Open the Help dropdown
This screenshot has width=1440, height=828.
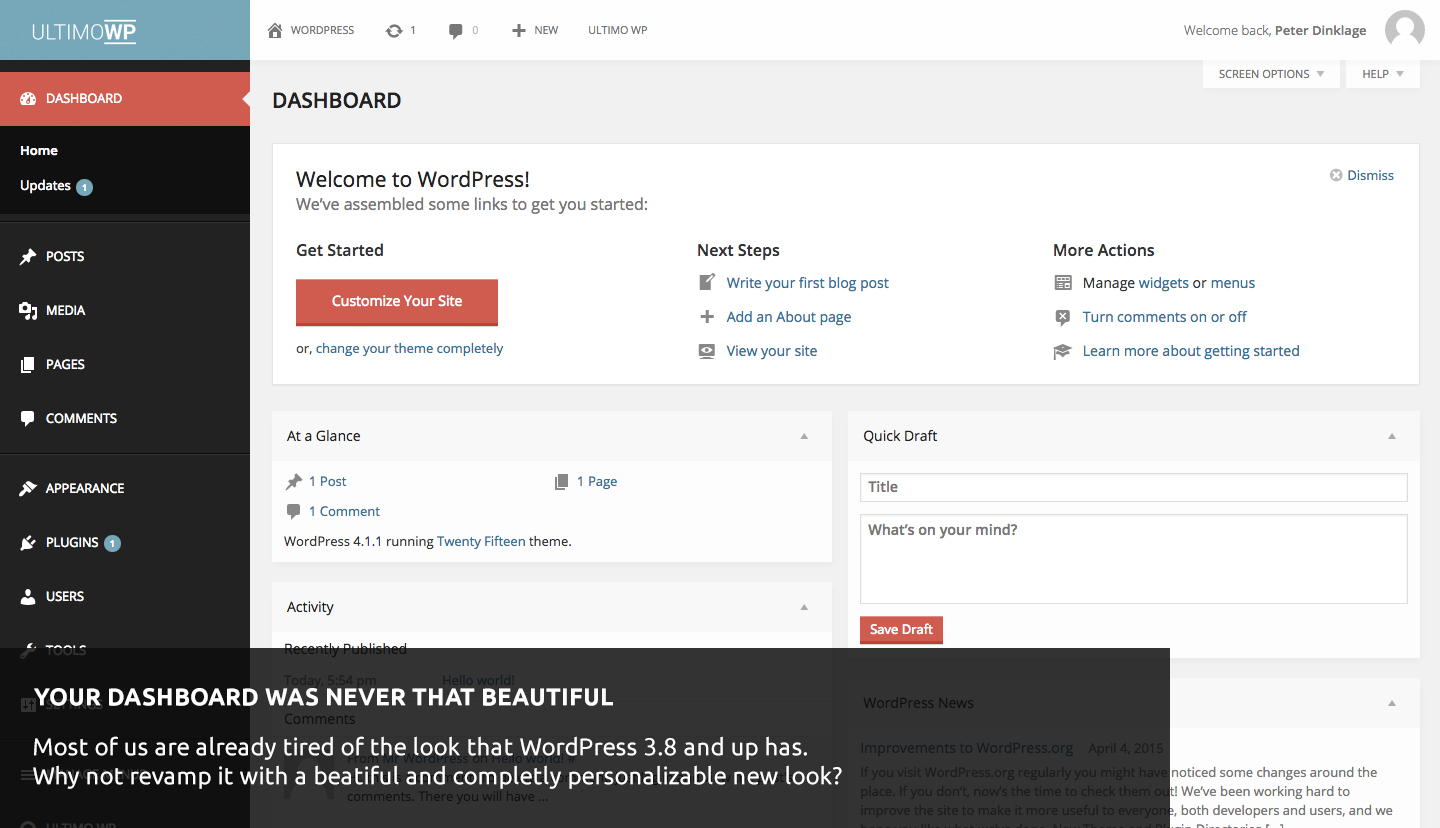click(x=1383, y=74)
